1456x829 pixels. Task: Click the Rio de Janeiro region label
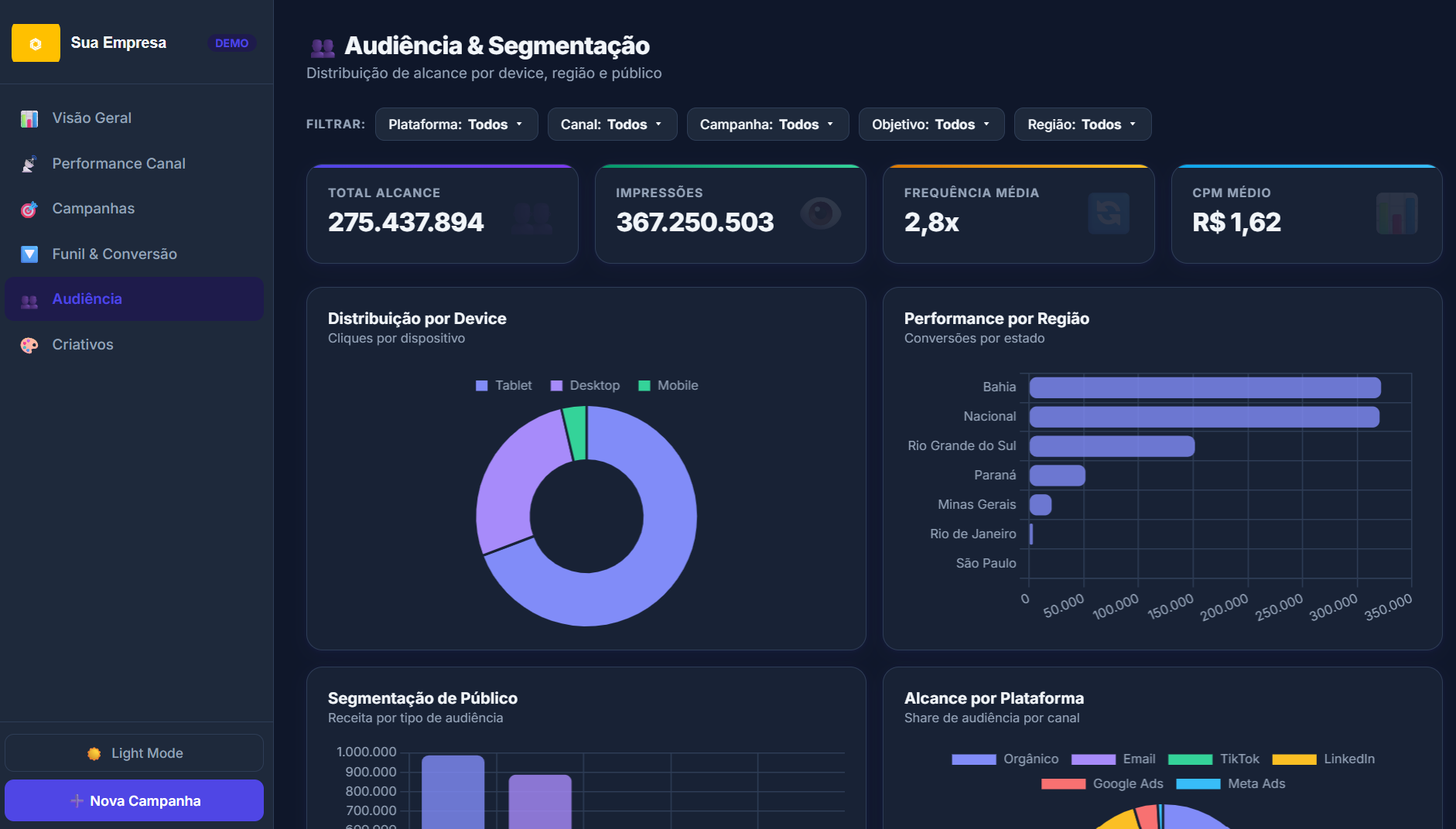coord(972,534)
